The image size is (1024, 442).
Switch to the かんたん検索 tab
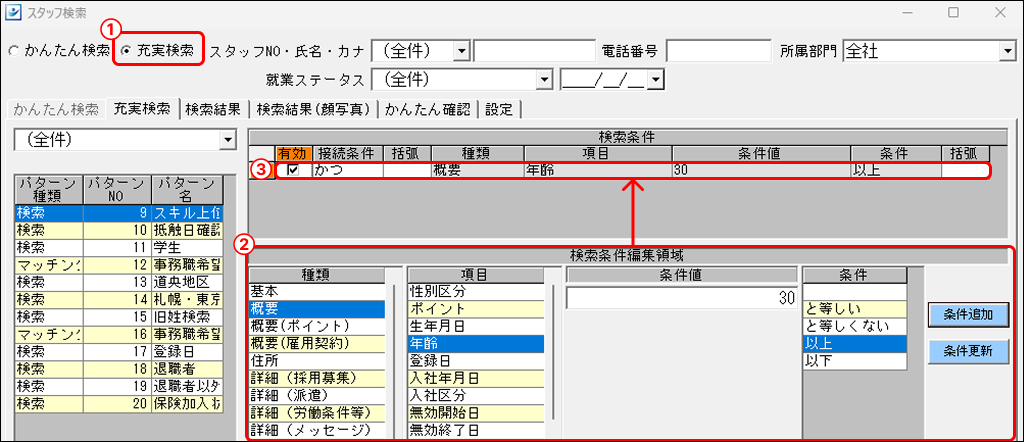(x=56, y=109)
